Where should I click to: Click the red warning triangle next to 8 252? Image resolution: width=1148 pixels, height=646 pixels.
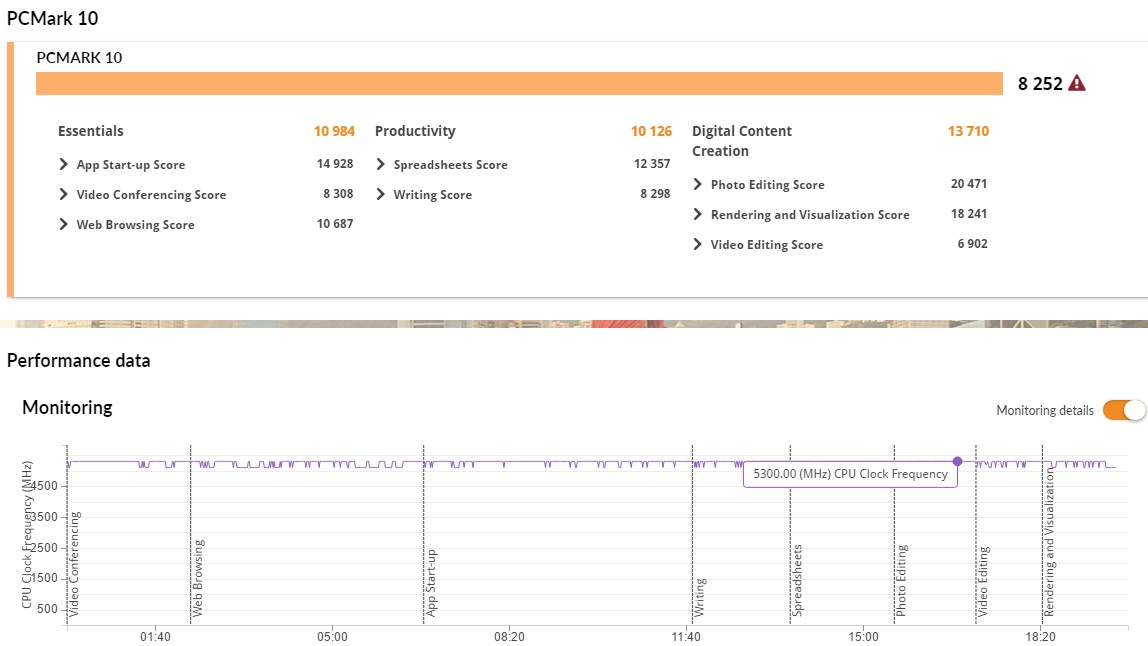(x=1076, y=83)
